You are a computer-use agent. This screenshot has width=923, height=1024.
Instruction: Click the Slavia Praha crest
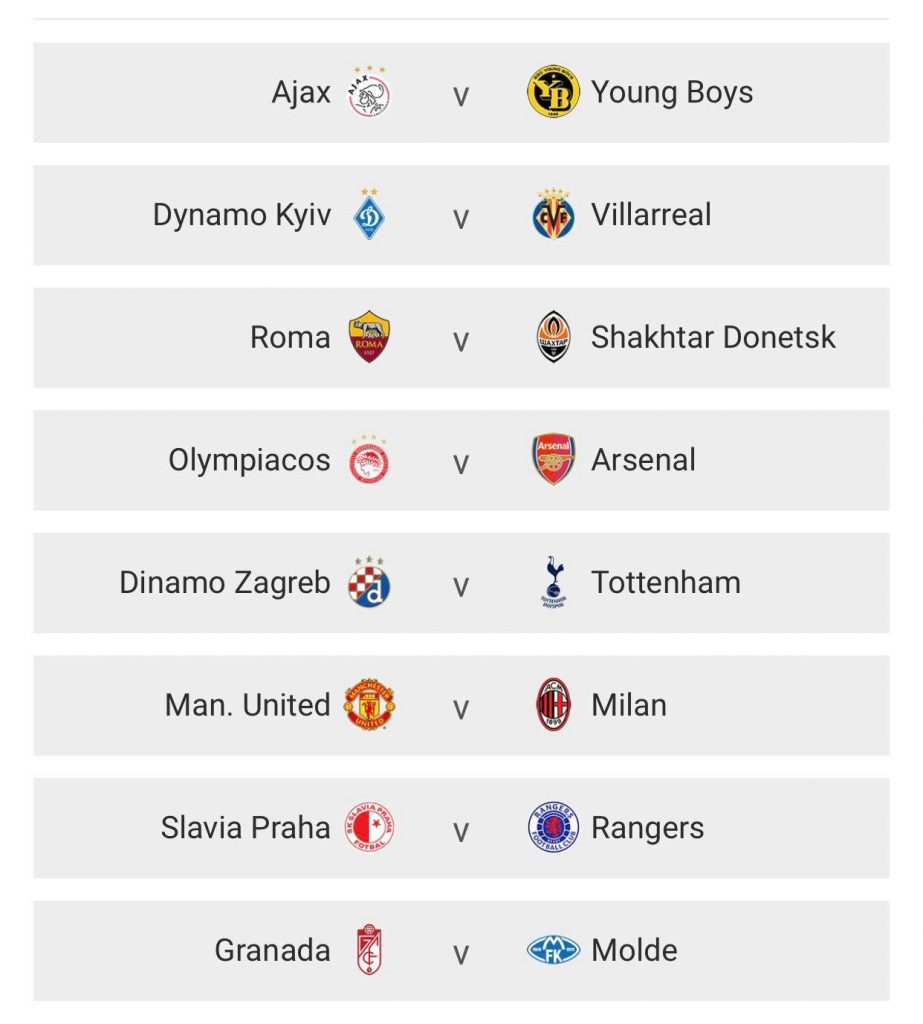click(369, 827)
